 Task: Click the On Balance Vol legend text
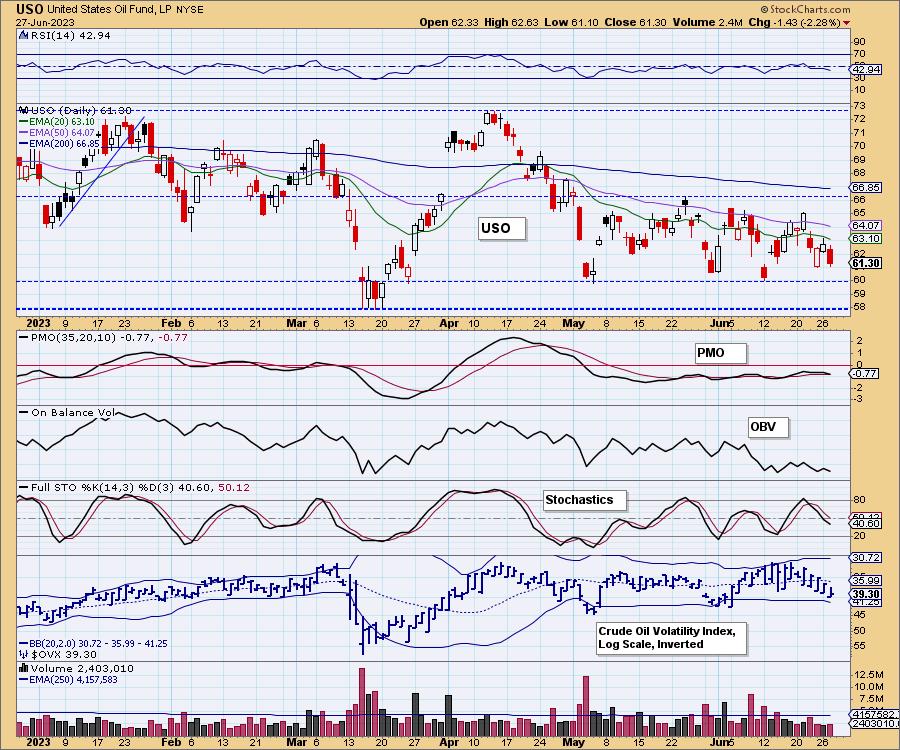coord(73,413)
